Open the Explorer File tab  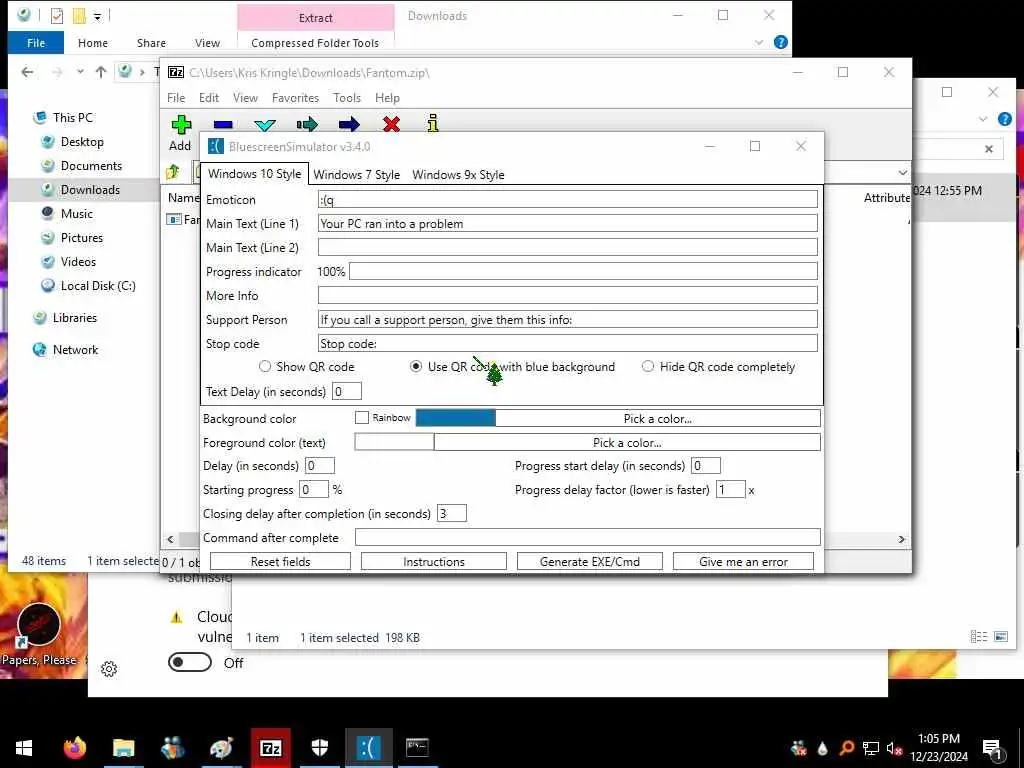point(36,42)
